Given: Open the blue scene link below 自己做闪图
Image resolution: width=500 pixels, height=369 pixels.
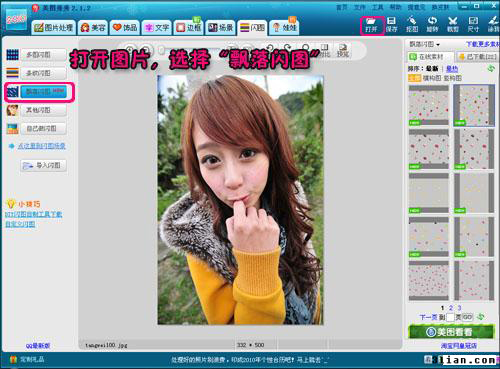Looking at the screenshot, I should 41,146.
